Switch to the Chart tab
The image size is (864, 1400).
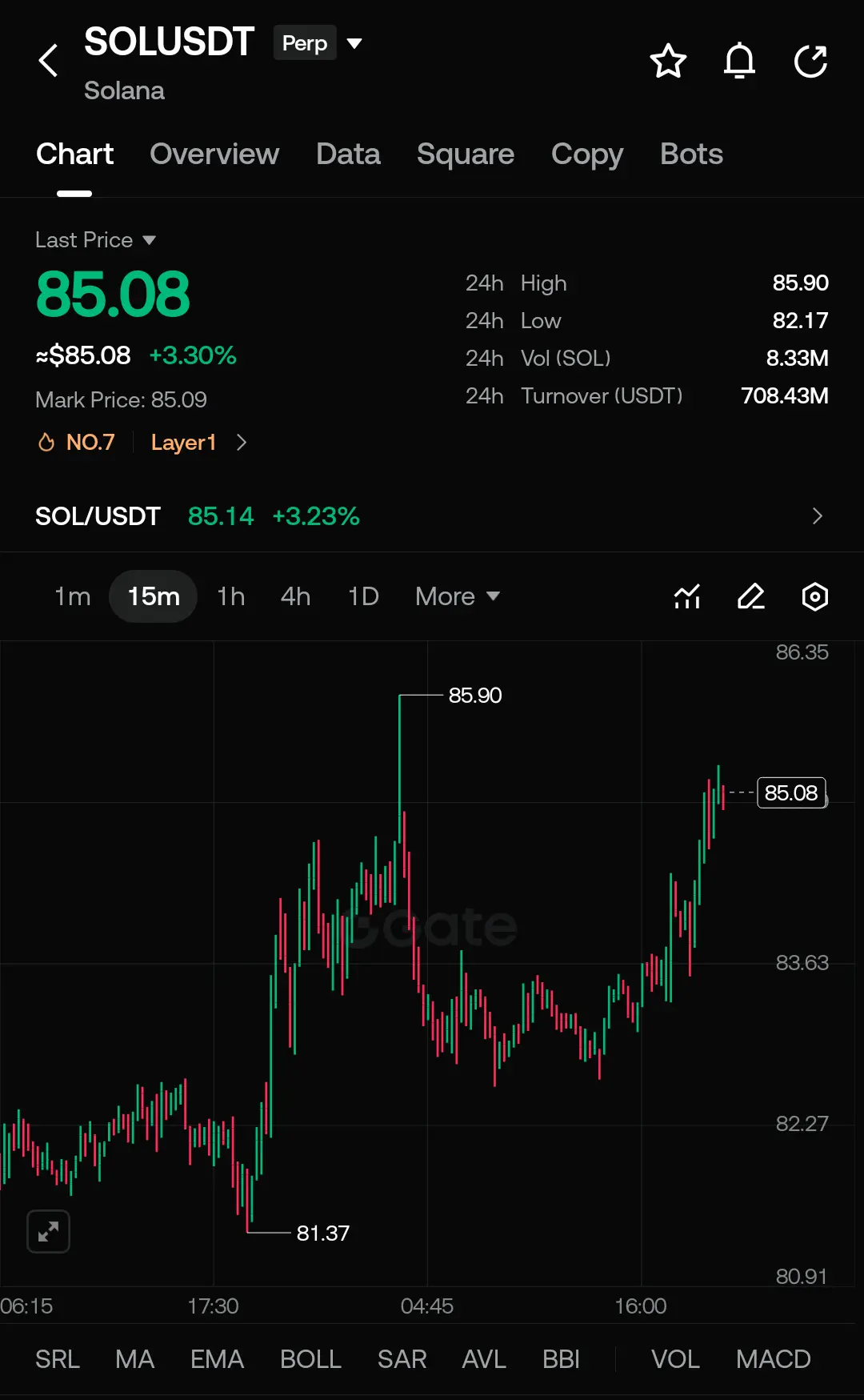pyautogui.click(x=74, y=154)
